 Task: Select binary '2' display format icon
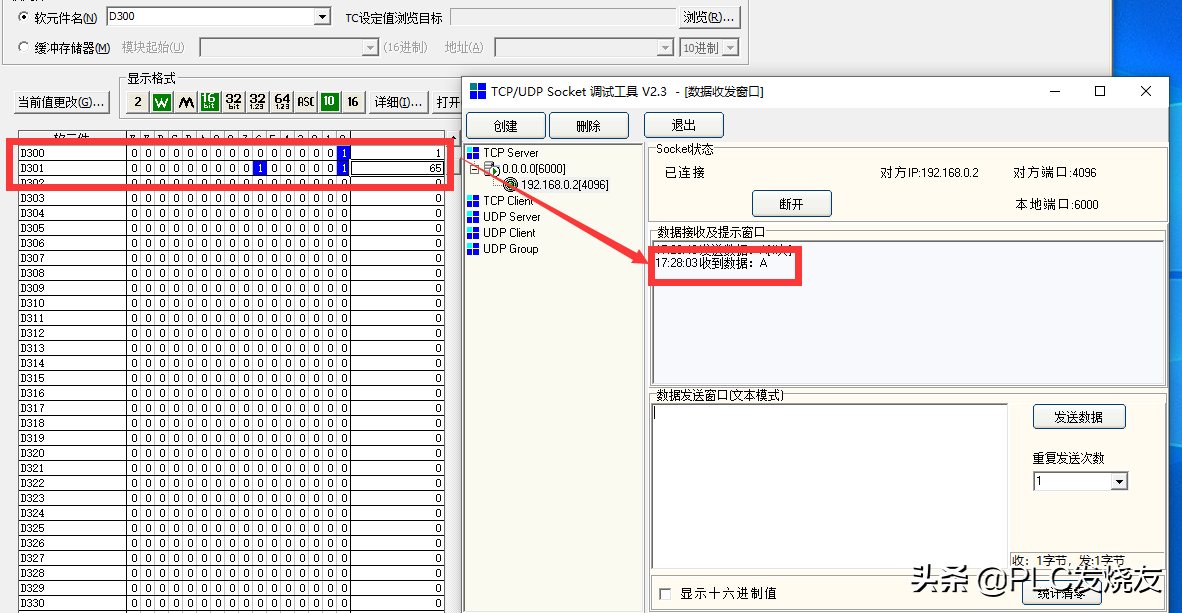coord(137,102)
